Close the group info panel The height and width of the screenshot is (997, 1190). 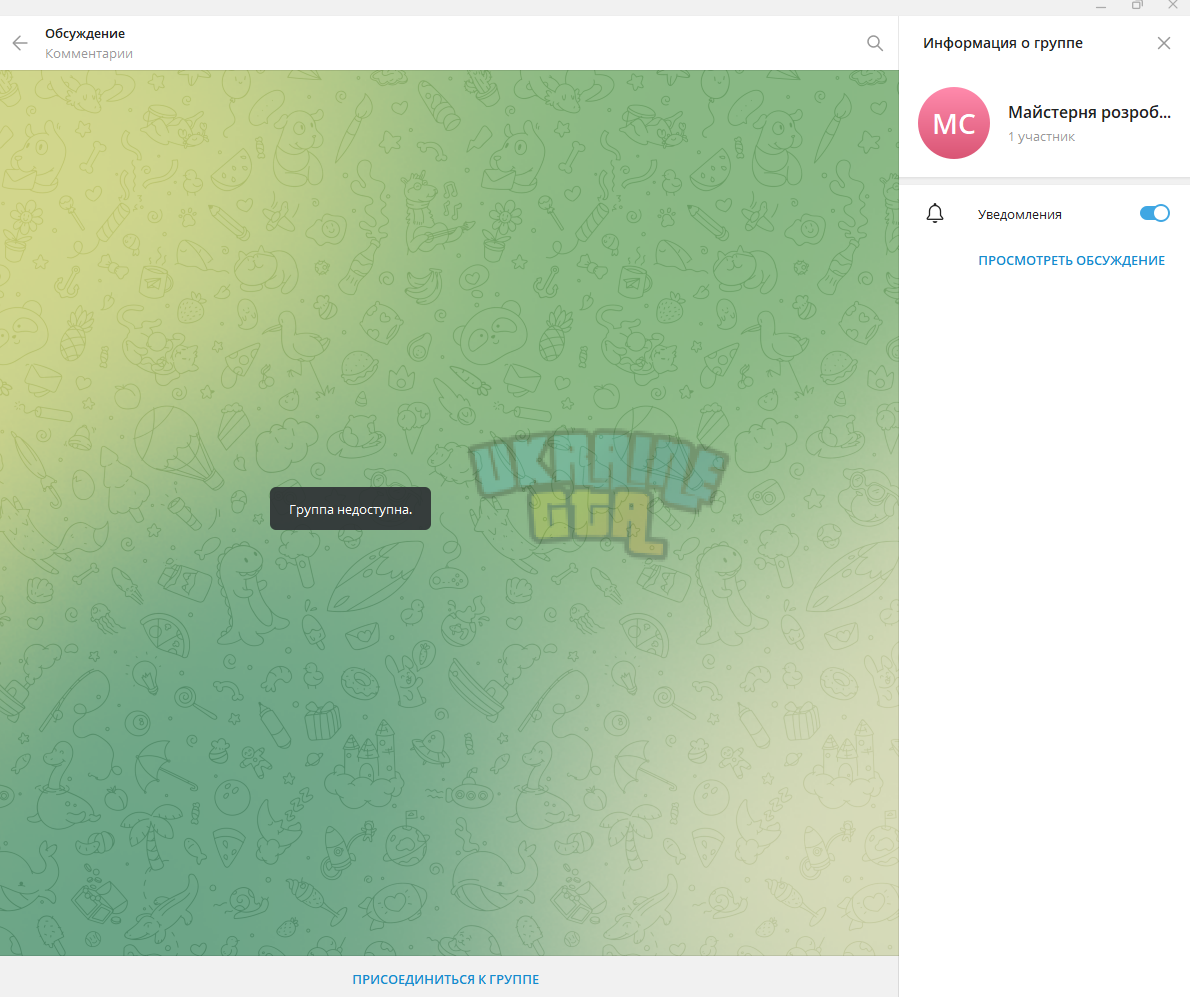[x=1163, y=43]
